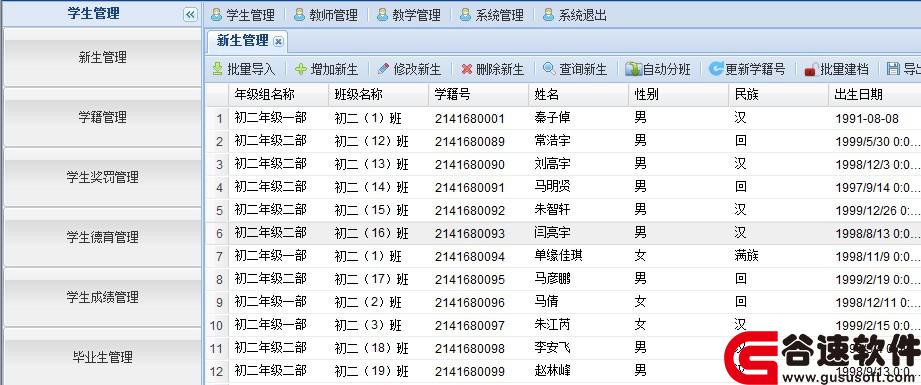Click class cell 初二（12）班

[372, 141]
